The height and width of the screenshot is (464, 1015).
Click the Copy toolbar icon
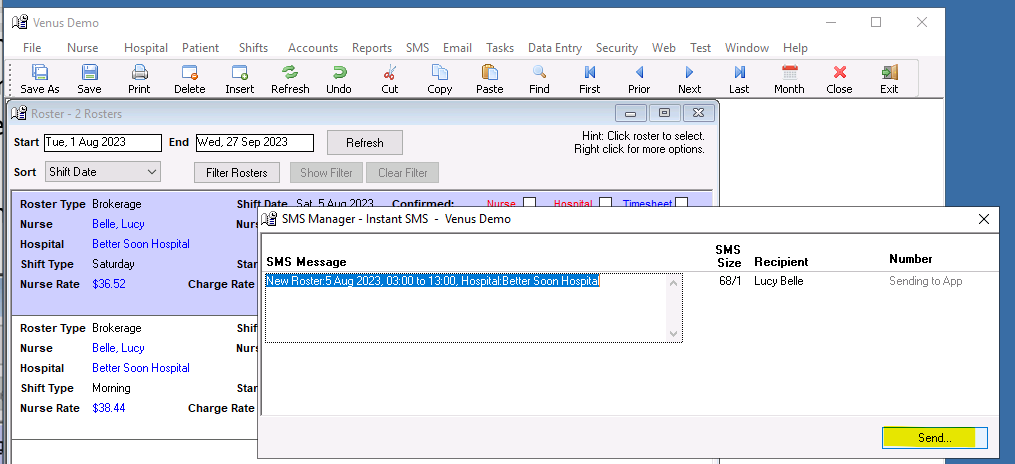click(440, 72)
